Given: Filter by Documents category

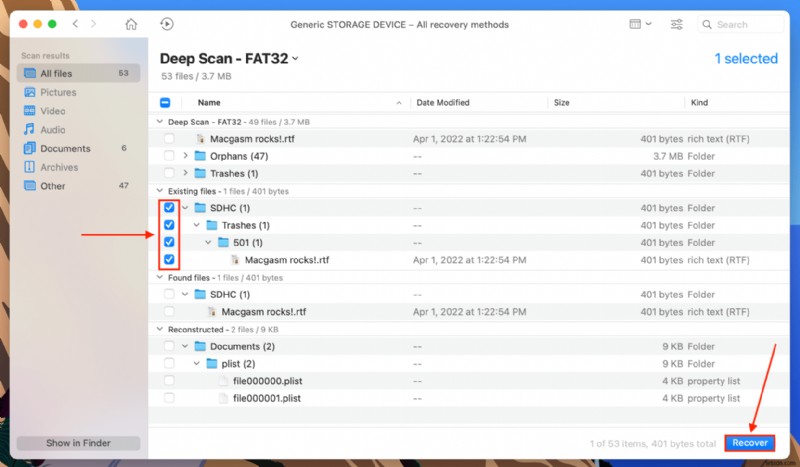Looking at the screenshot, I should (x=79, y=148).
